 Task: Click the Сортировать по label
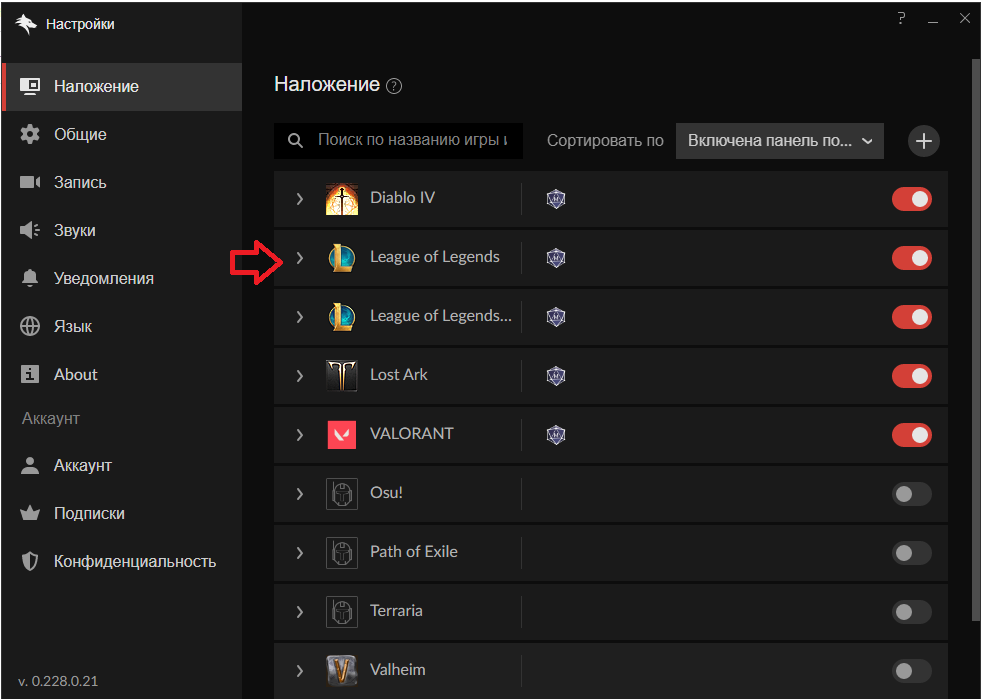605,141
